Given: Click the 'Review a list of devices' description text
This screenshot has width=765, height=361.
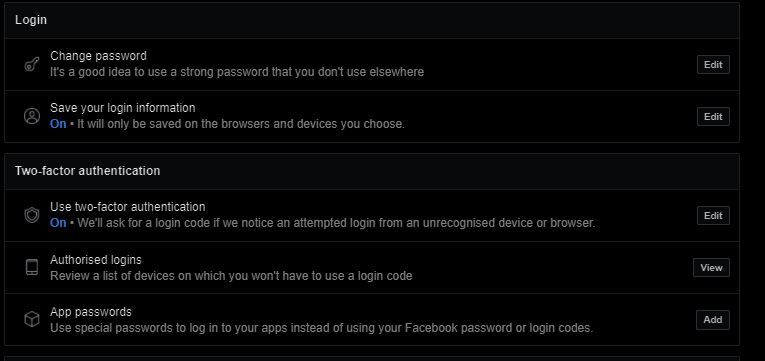Looking at the screenshot, I should [231, 276].
